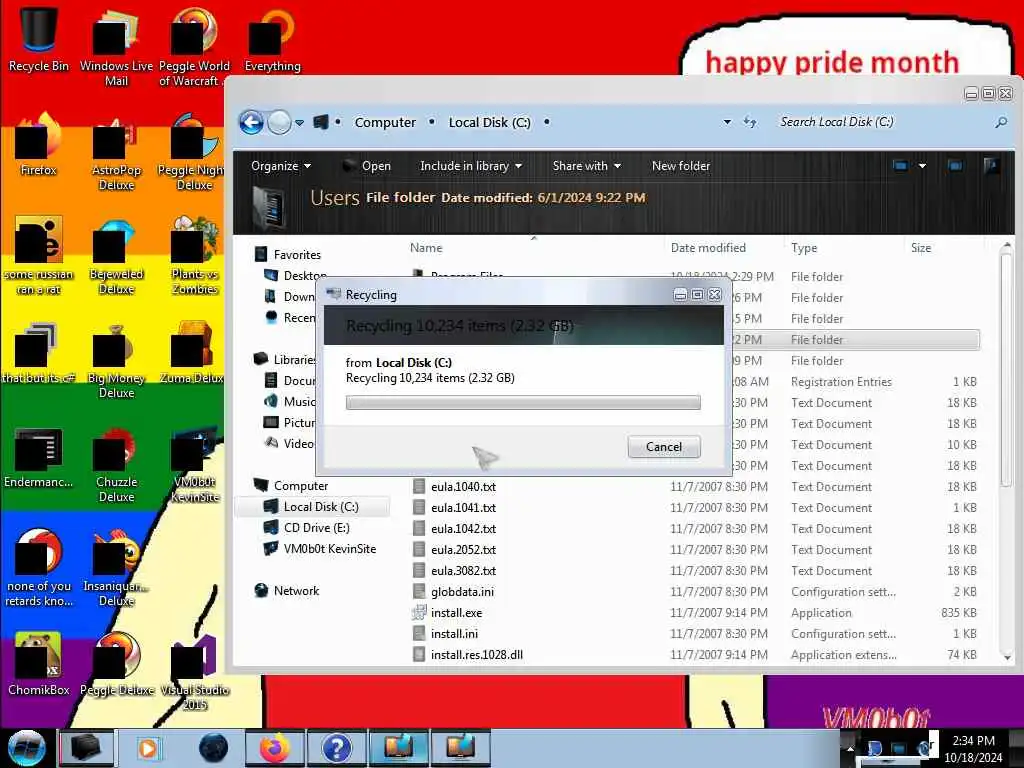Open Bejeweled Deluxe desktop icon
The image size is (1024, 768).
pos(116,255)
